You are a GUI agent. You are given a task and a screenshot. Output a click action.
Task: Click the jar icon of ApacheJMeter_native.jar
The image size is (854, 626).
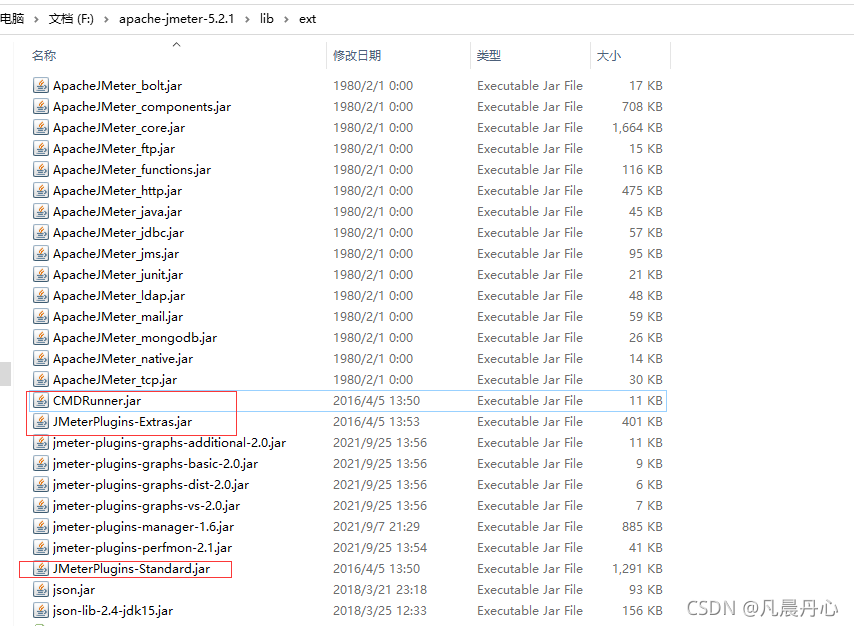(x=41, y=358)
